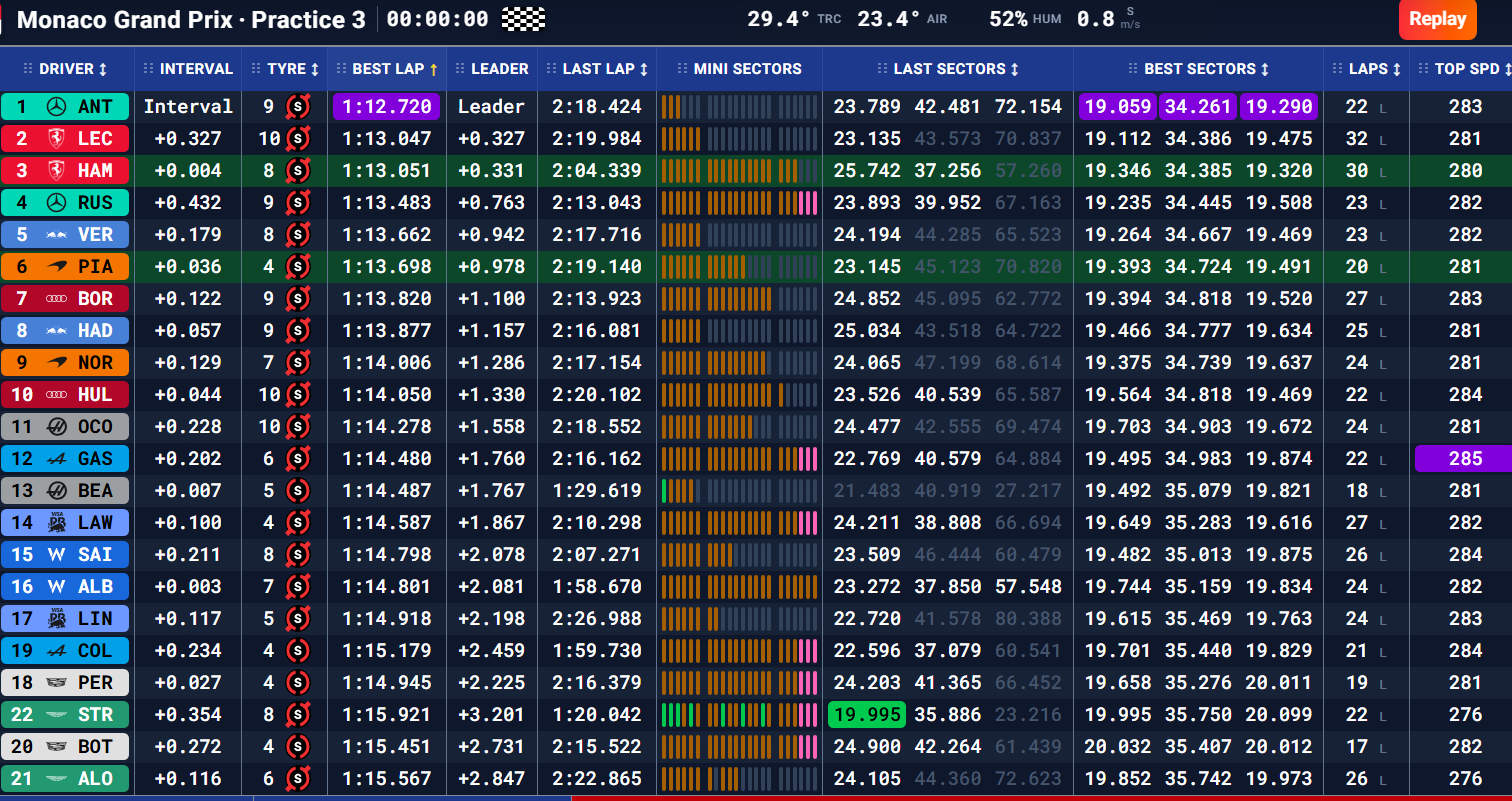
Task: Click the LAST SECTORS sort arrow
Action: pos(1015,70)
